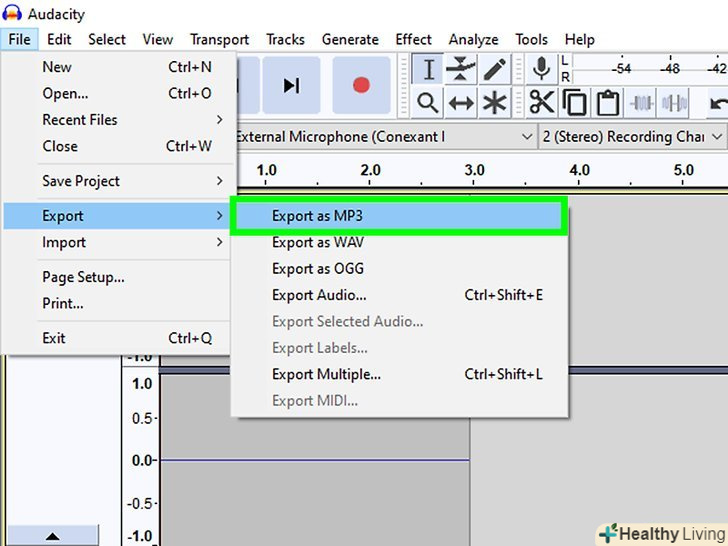Collapse the track with the up-arrow button
Image resolution: width=728 pixels, height=546 pixels.
(x=52, y=536)
